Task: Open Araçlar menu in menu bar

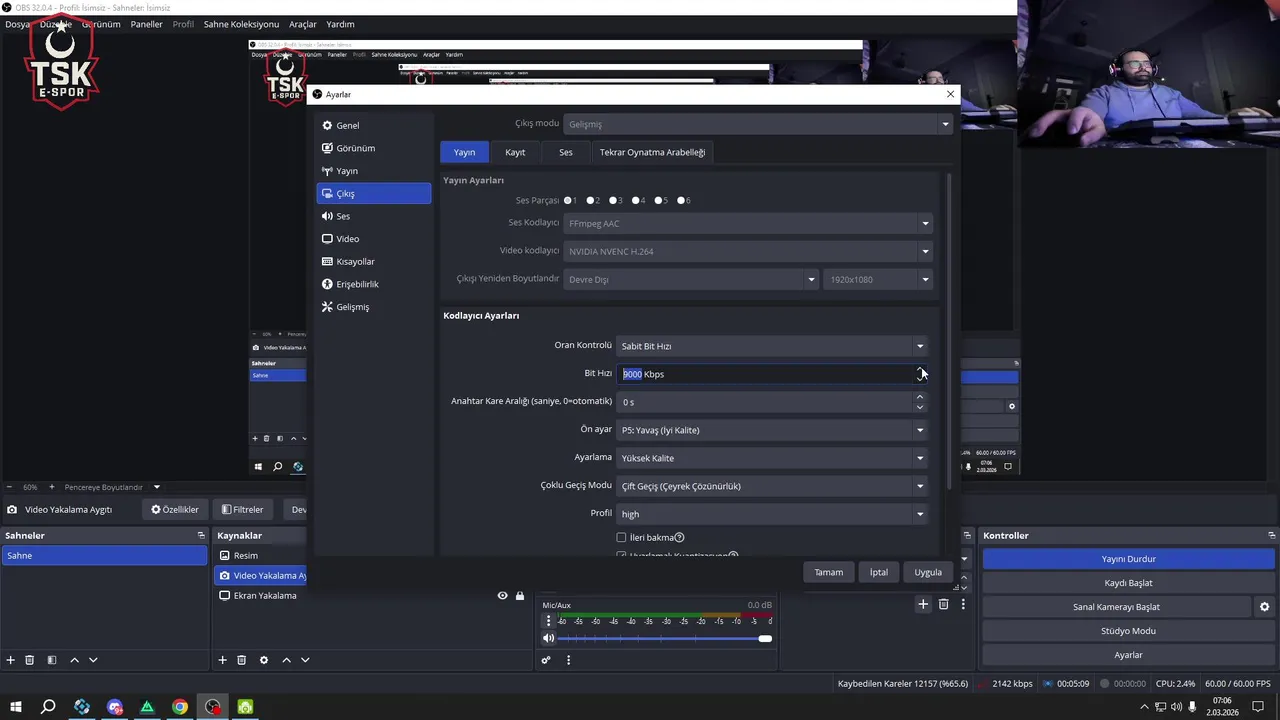Action: pos(303,24)
